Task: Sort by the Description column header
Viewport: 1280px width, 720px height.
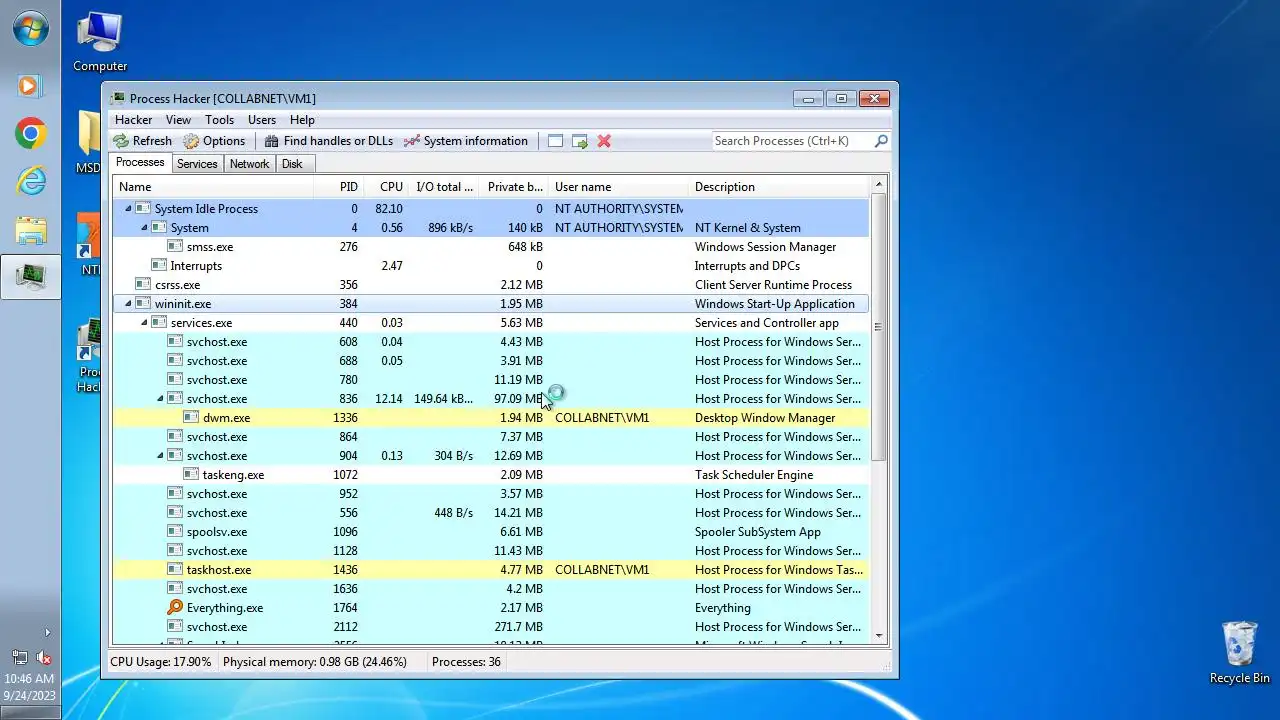Action: (779, 187)
